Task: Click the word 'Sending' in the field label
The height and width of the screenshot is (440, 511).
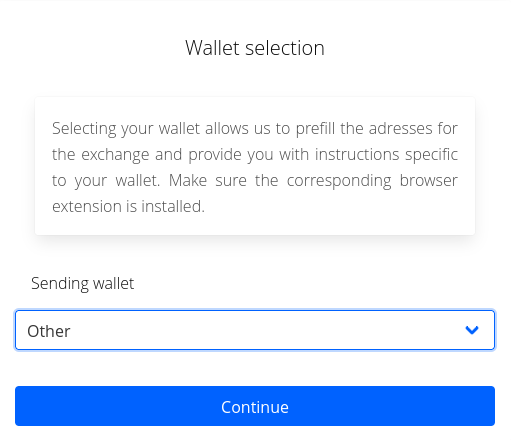Action: [x=60, y=284]
